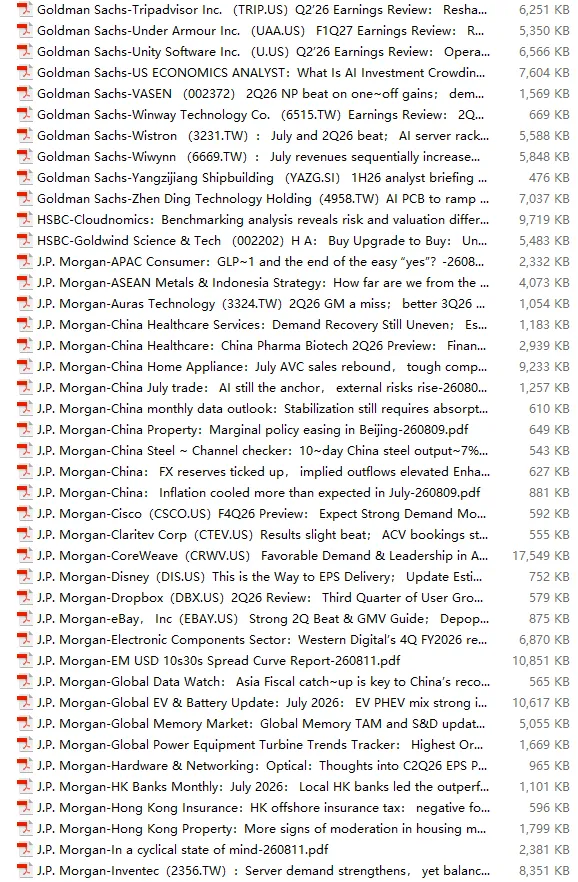This screenshot has height=882, width=578.
Task: Select file name J.P. Morgan-Global Power Equipment Turbine Trends
Action: pos(260,745)
